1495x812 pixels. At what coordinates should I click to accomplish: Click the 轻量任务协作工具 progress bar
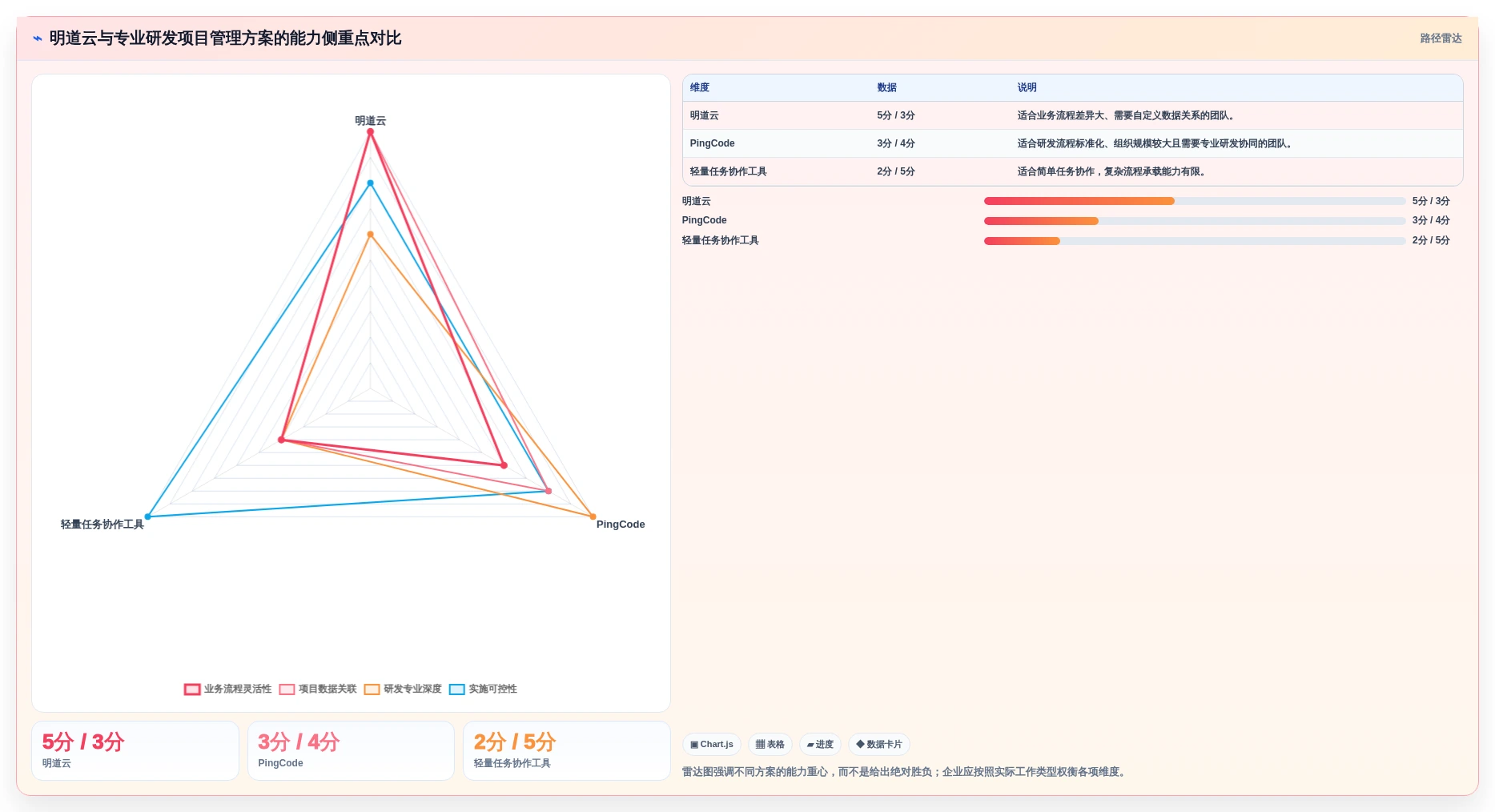(1195, 240)
